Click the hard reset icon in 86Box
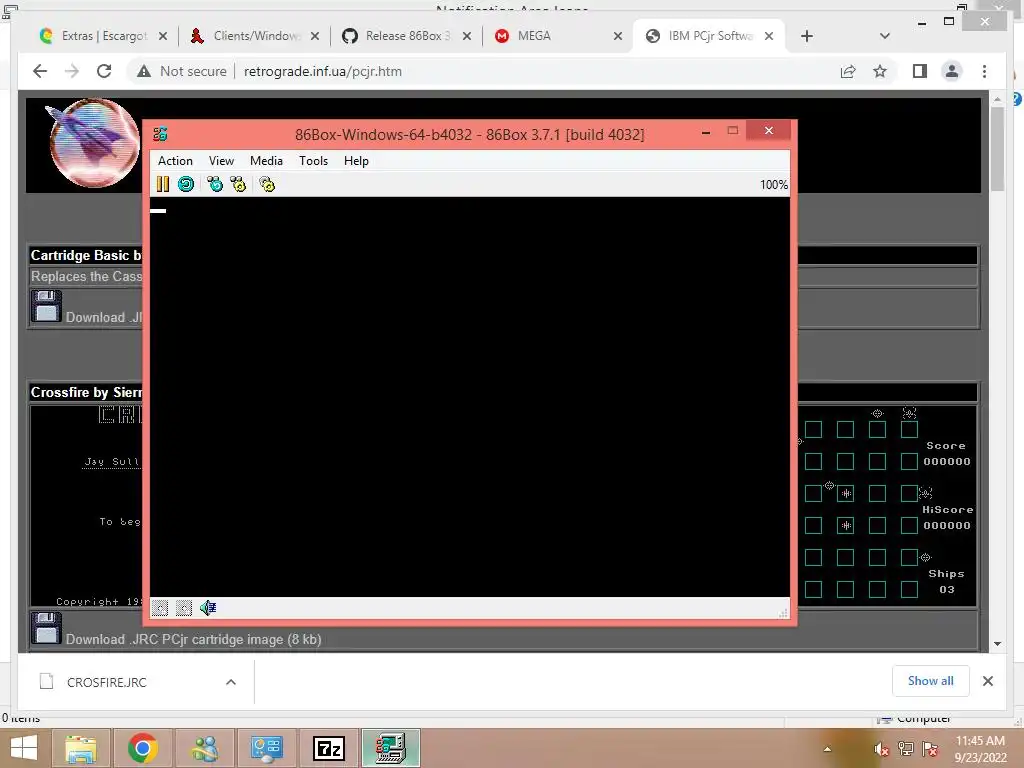1024x768 pixels. (186, 184)
